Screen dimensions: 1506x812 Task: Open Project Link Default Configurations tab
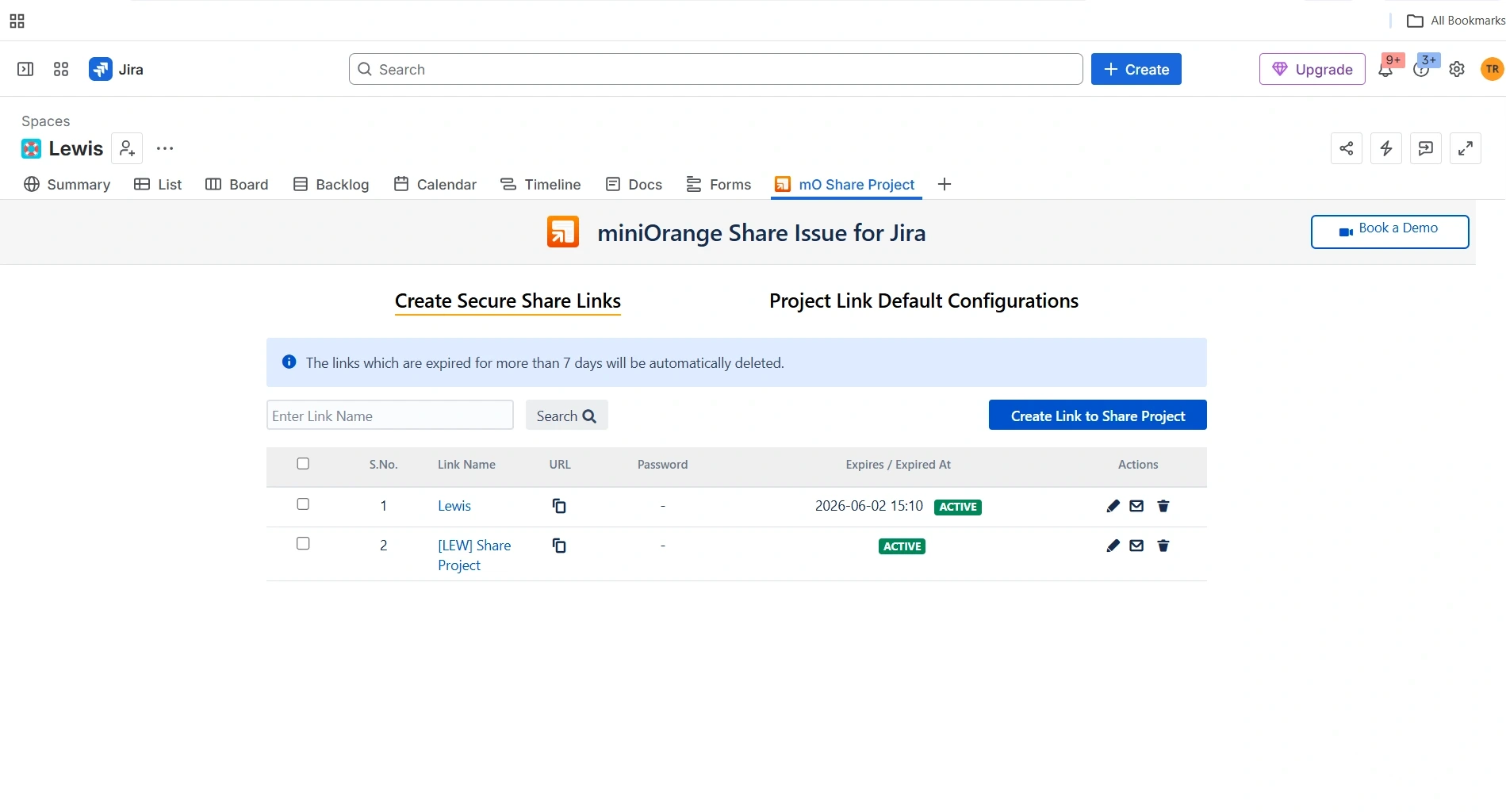(x=924, y=301)
